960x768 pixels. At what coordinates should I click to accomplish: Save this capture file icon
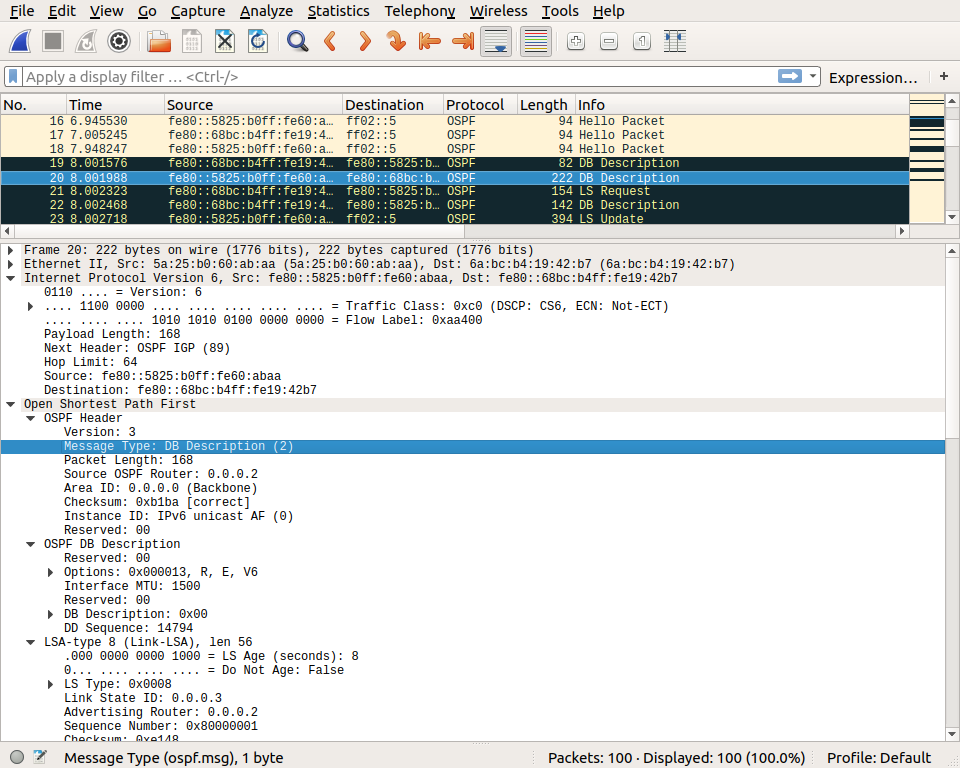tap(192, 42)
